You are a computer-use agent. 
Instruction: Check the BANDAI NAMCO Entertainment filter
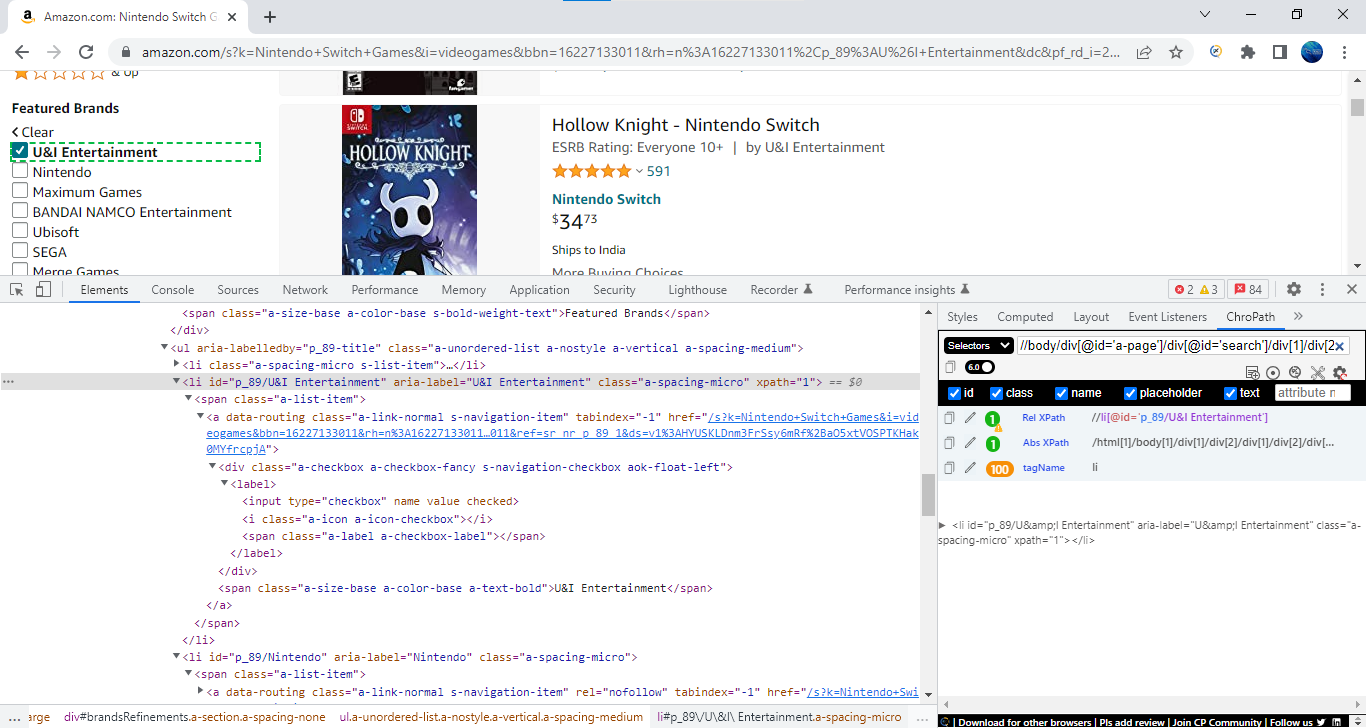tap(19, 211)
